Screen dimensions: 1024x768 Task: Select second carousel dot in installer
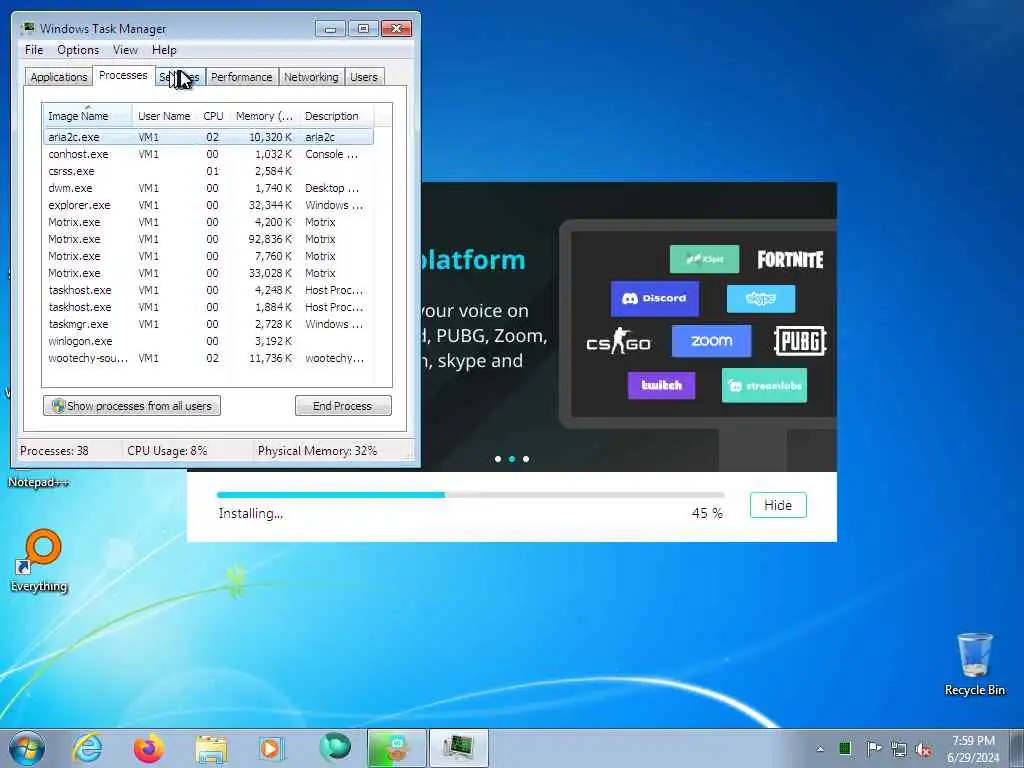coord(512,459)
